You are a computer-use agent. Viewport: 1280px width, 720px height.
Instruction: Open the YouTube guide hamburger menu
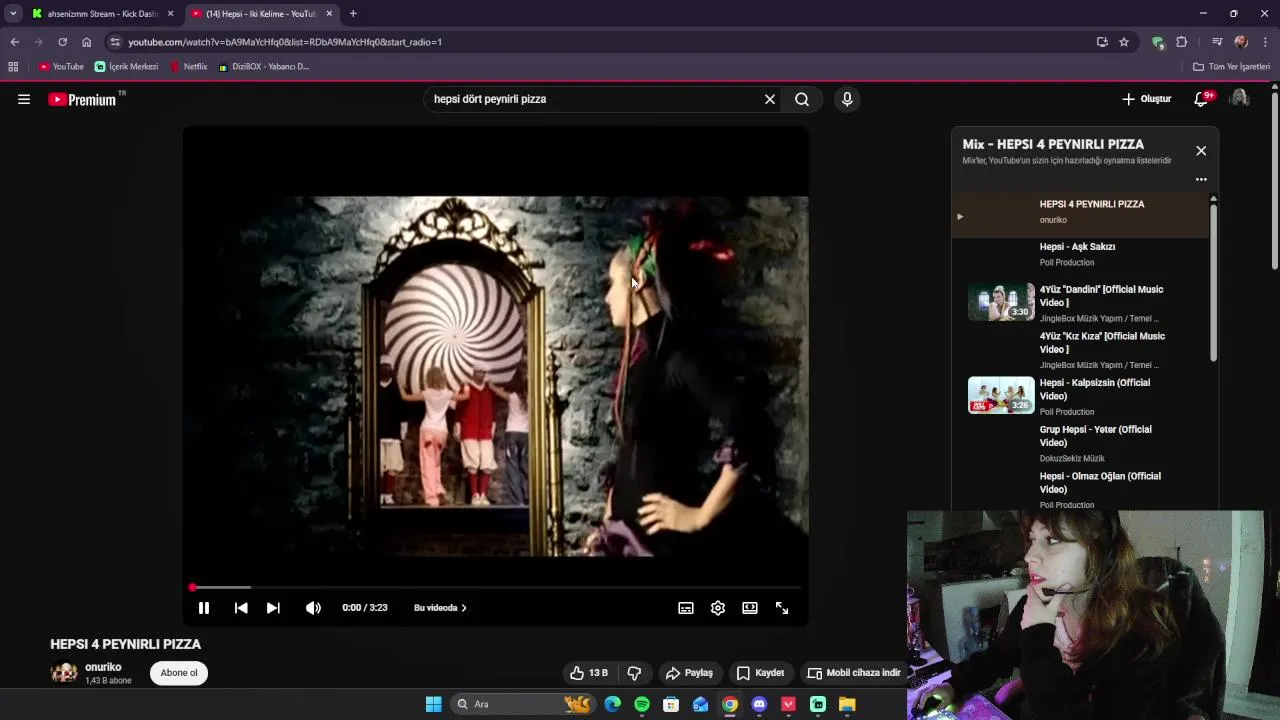pos(24,99)
